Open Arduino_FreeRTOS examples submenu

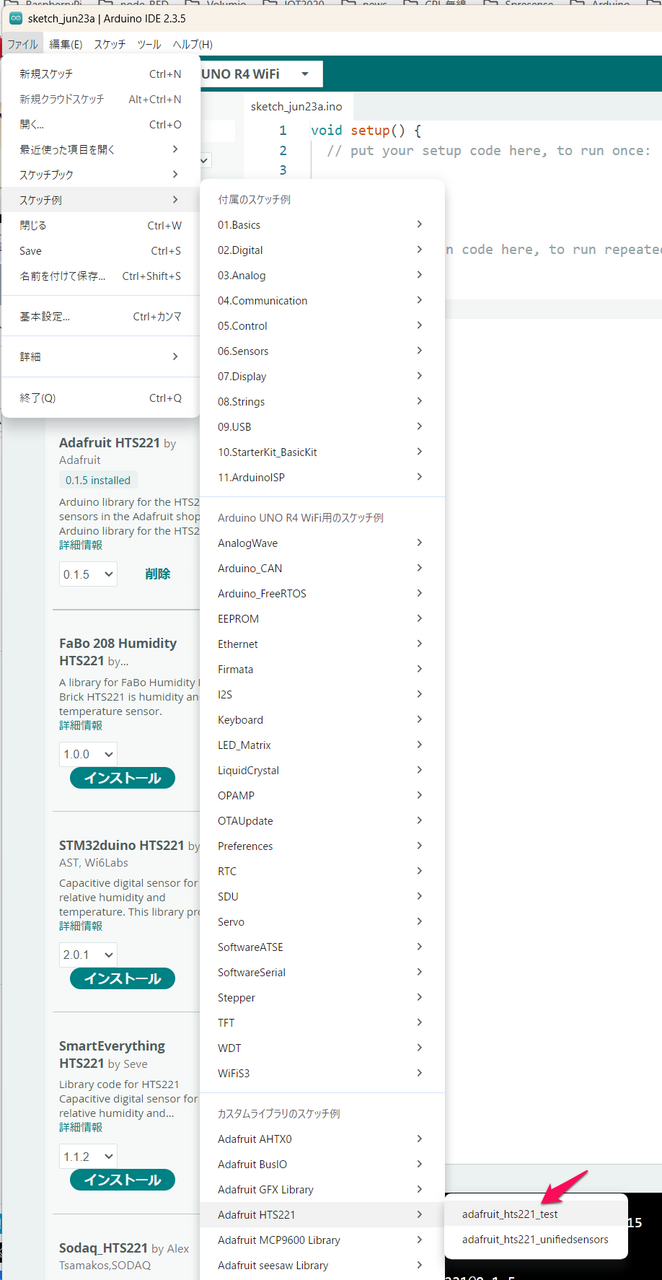322,594
